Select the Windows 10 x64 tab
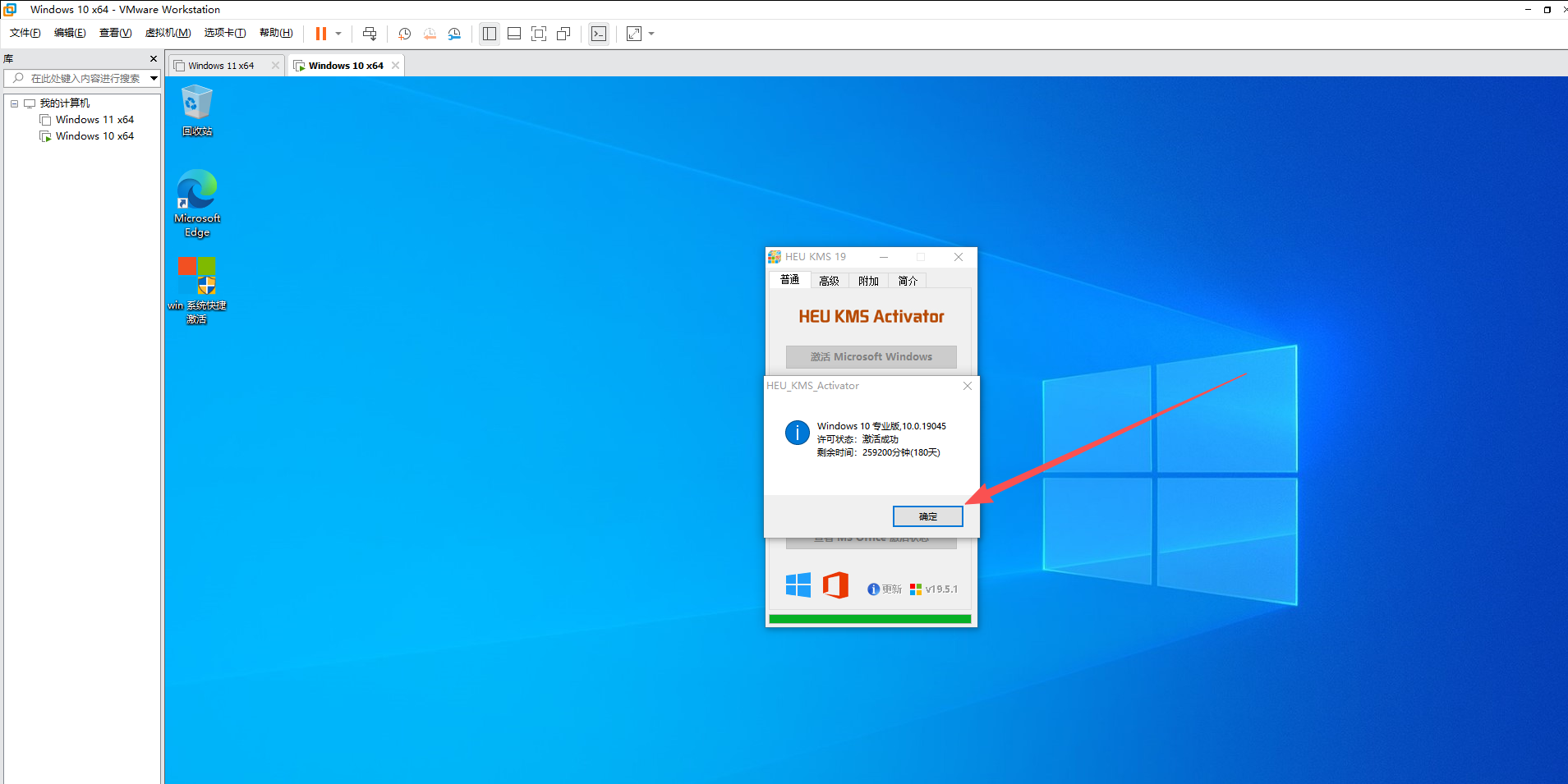The width and height of the screenshot is (1568, 784). click(346, 66)
